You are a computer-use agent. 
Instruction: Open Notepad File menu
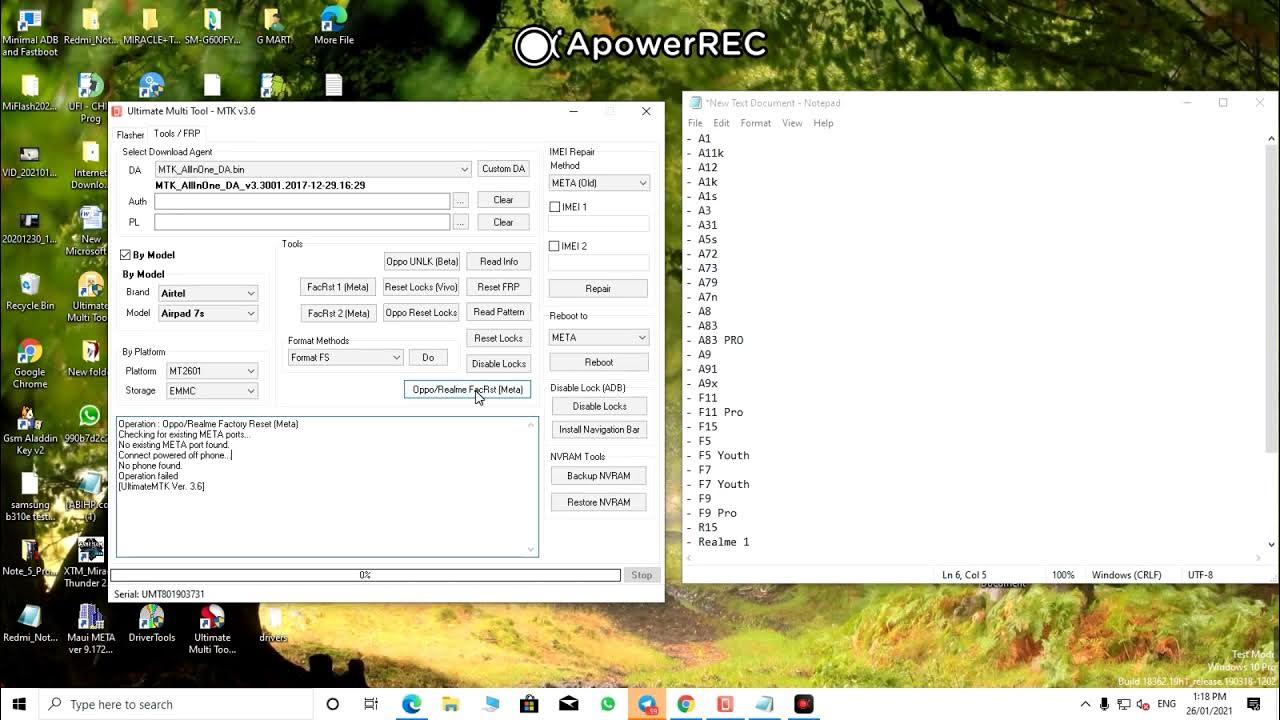point(695,123)
